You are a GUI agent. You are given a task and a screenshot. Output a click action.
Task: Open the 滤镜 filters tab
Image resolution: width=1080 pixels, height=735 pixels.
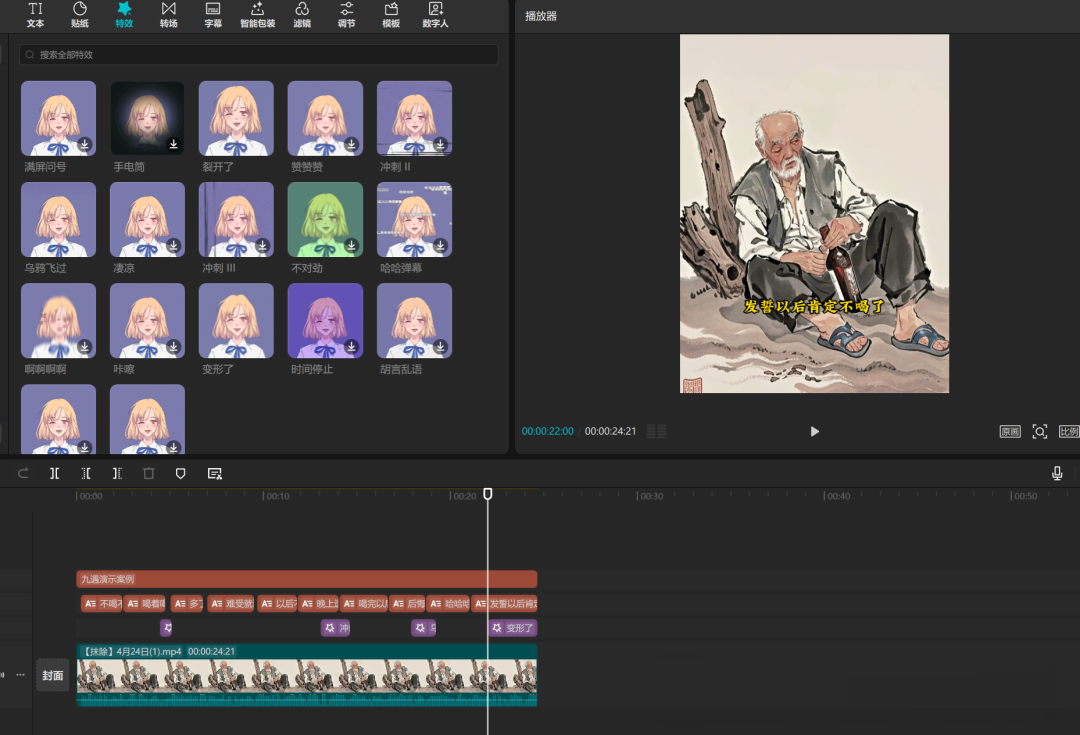tap(302, 14)
